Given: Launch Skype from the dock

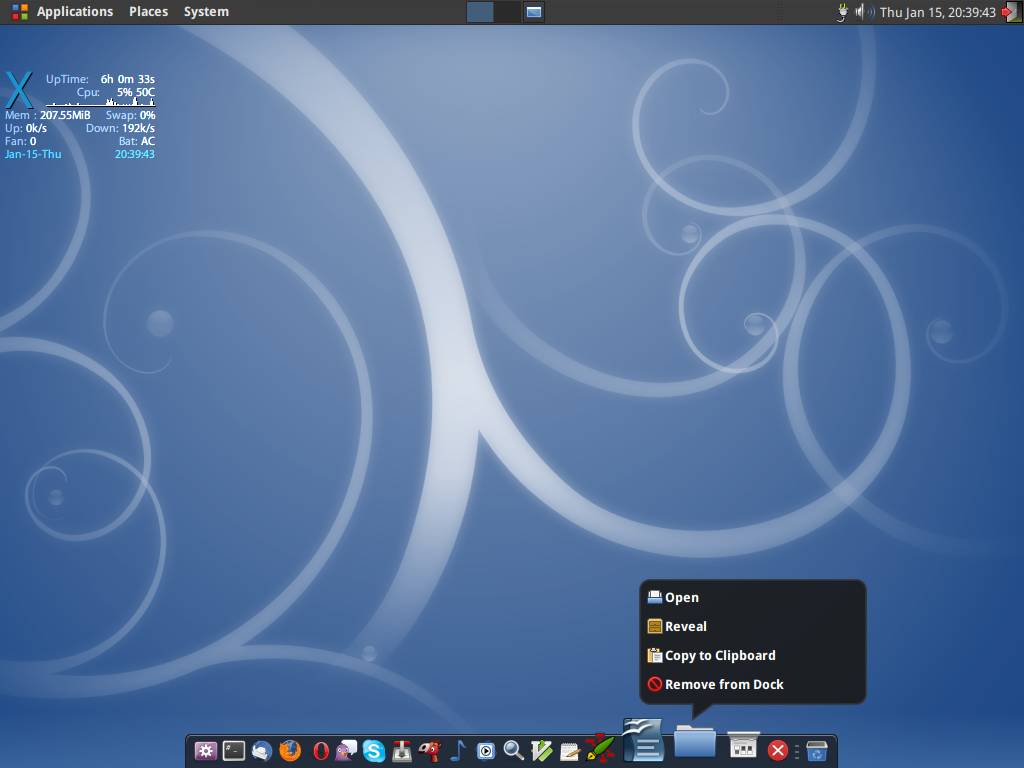Looking at the screenshot, I should coord(374,751).
